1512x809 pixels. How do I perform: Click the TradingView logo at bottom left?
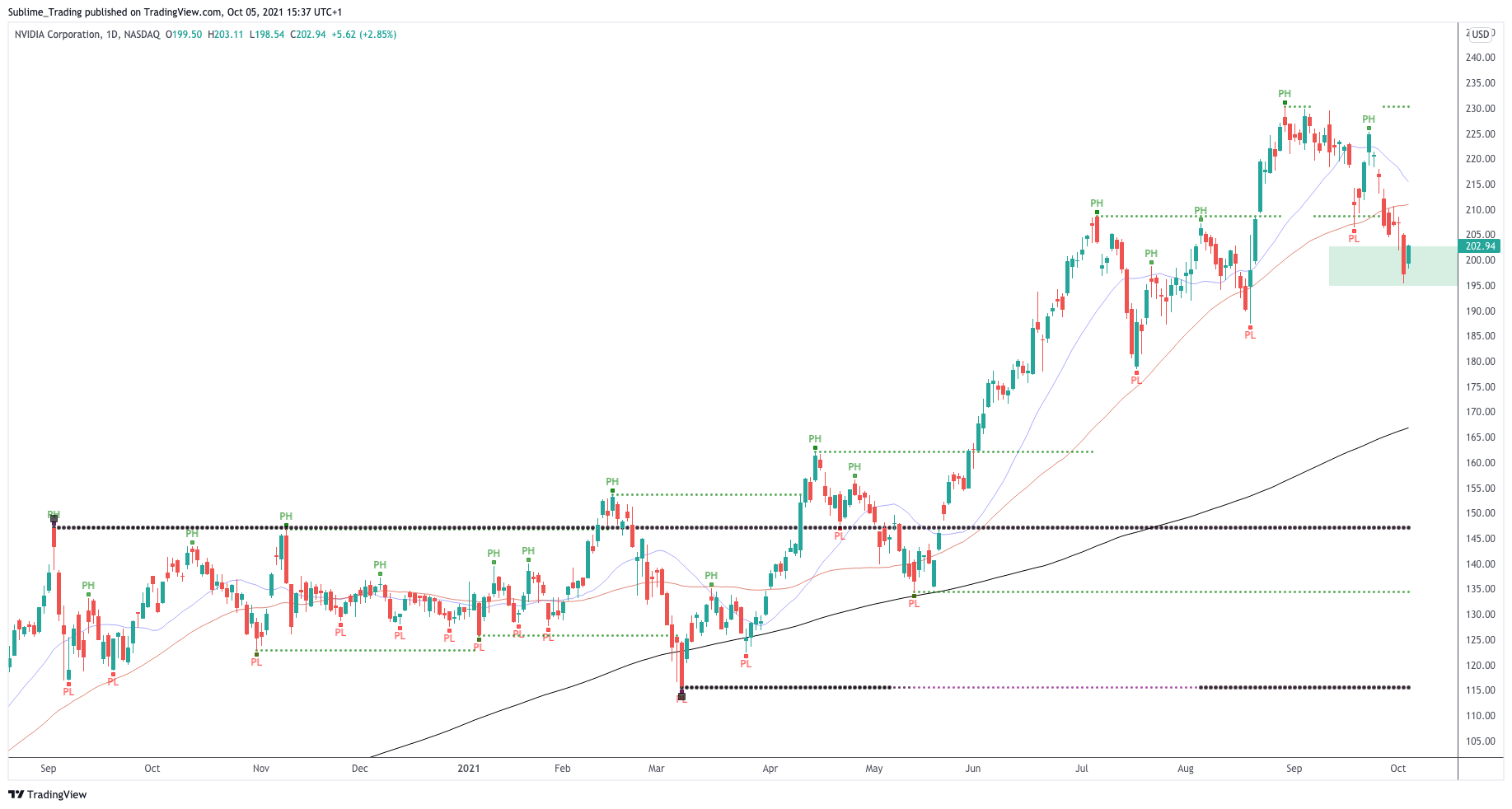(x=47, y=794)
